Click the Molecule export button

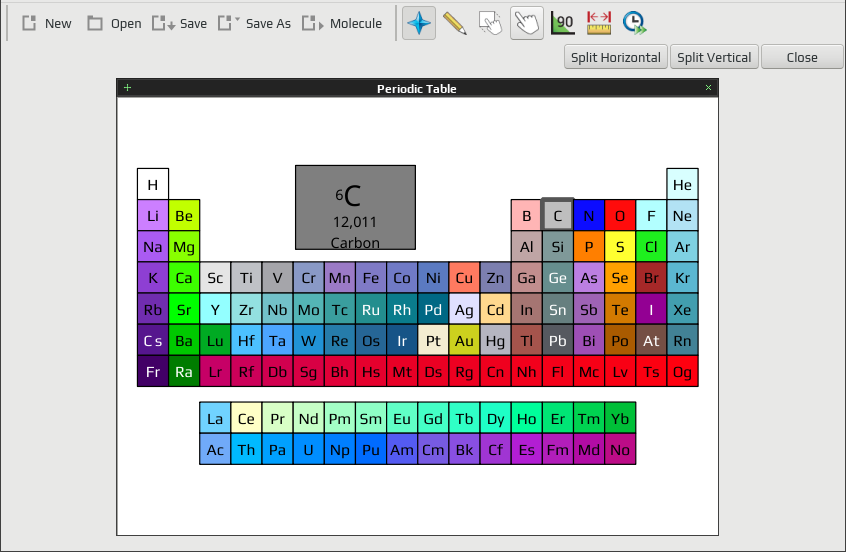point(342,23)
